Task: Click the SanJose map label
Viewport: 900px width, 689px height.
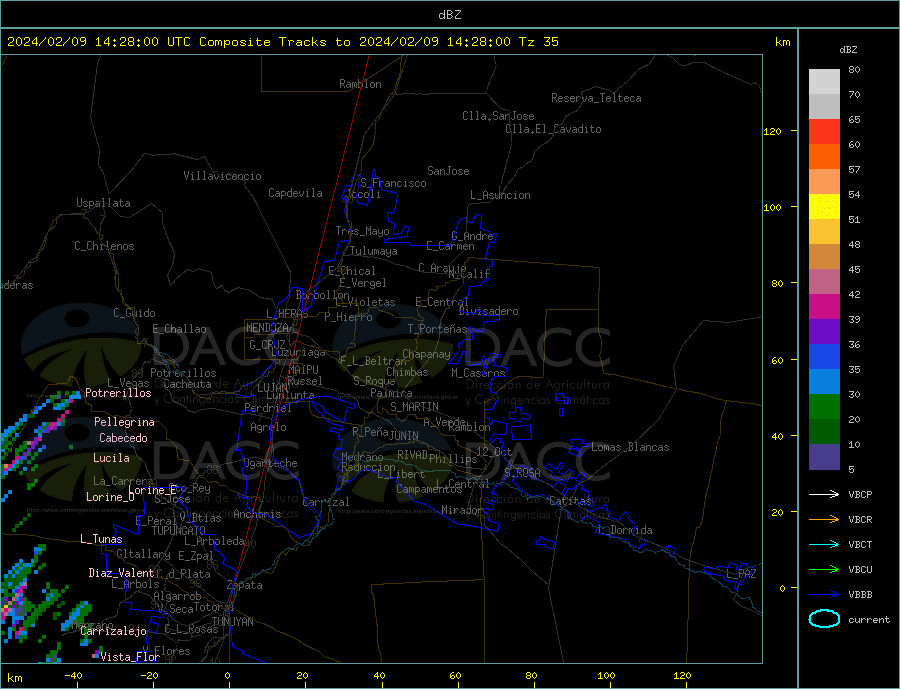Action: [x=448, y=171]
